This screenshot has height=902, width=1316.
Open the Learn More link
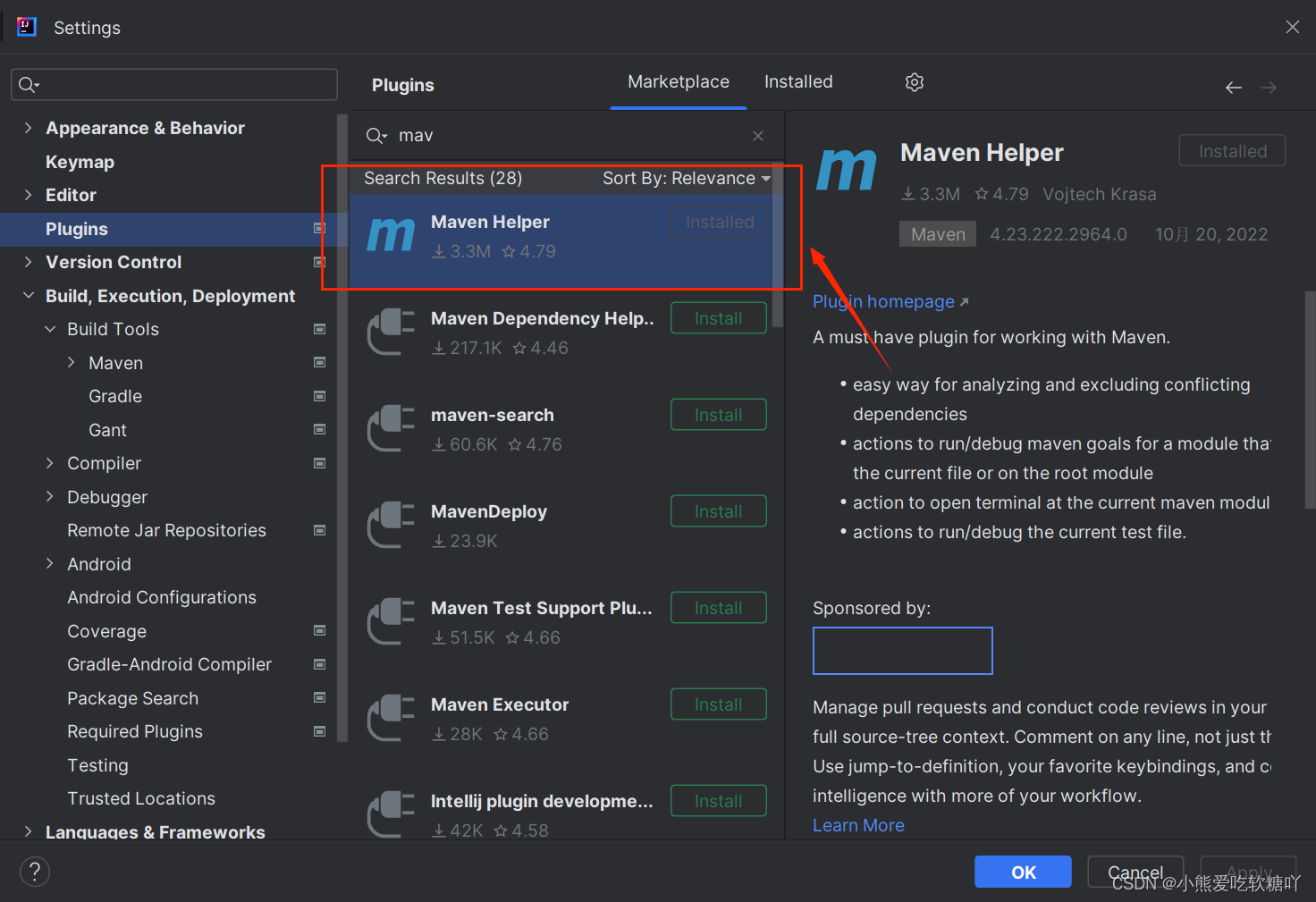(858, 826)
